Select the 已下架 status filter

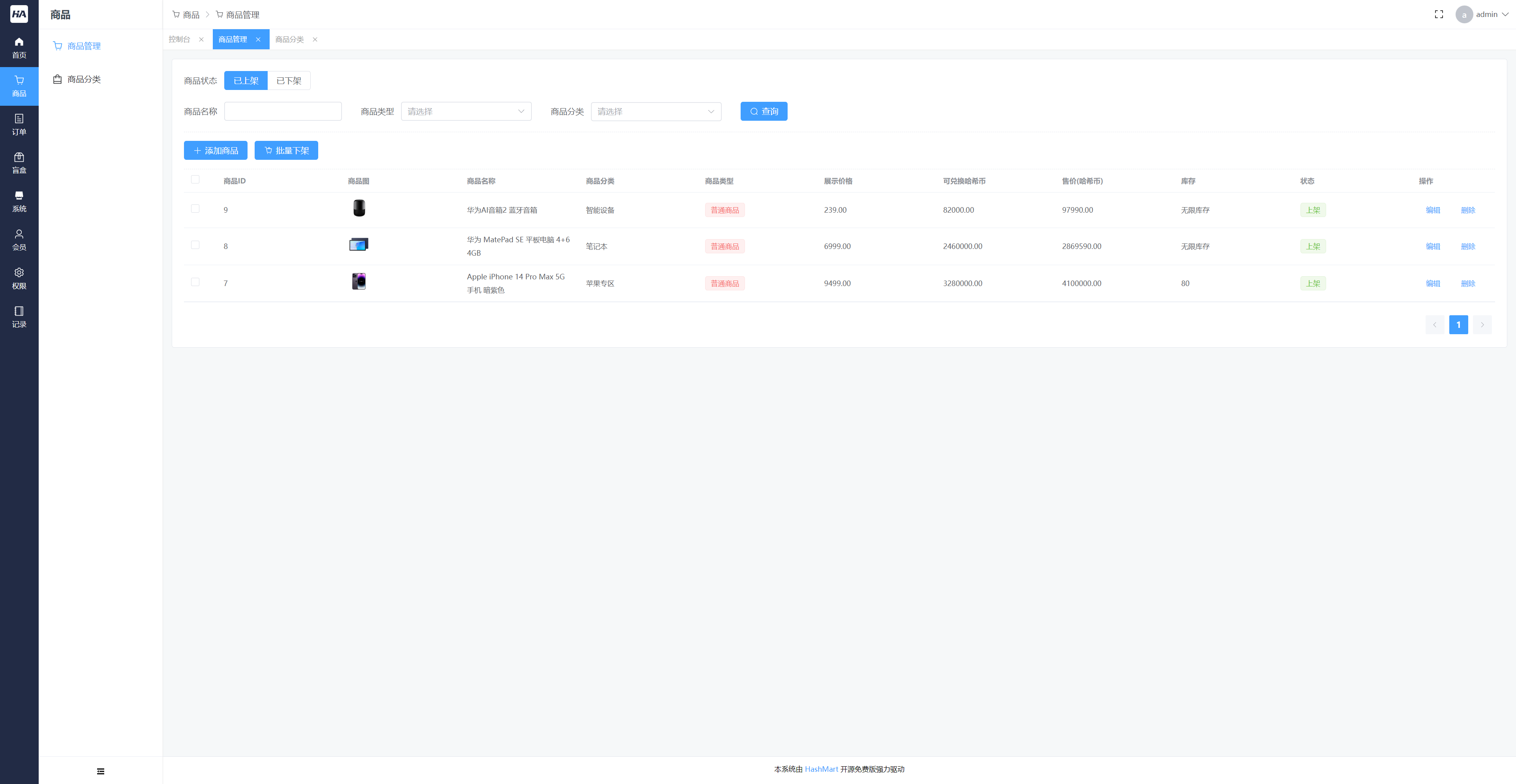[288, 80]
